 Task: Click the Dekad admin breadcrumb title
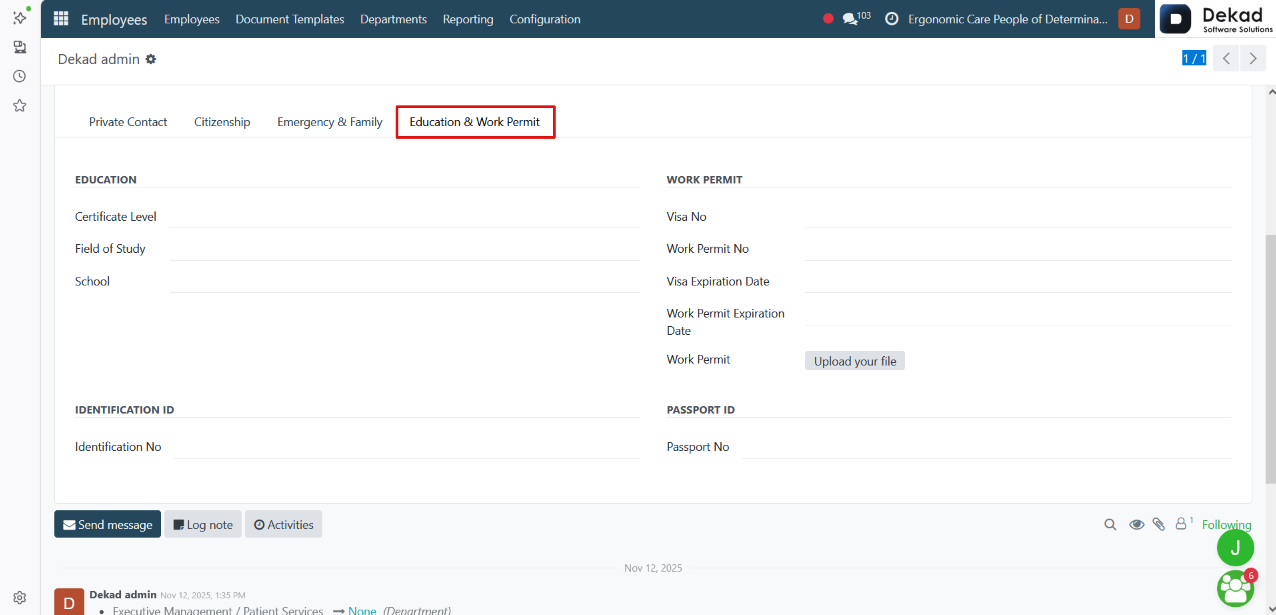[99, 59]
